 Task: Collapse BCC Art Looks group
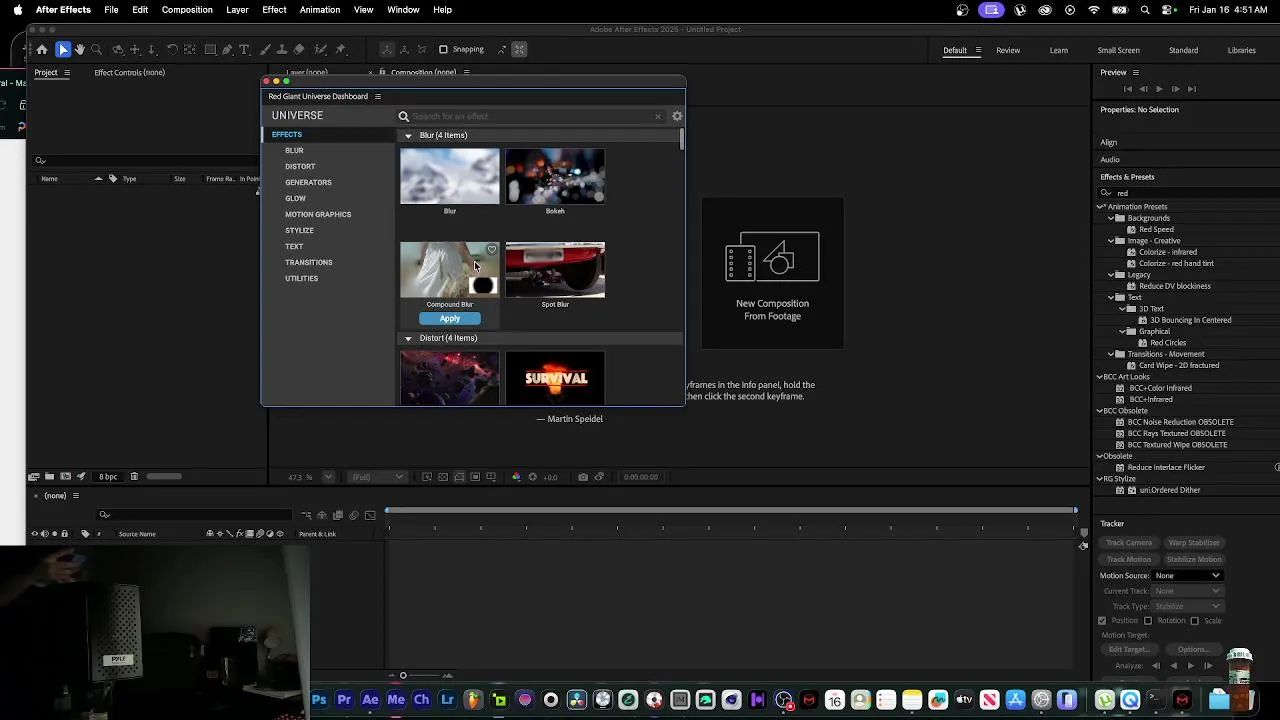point(1100,377)
